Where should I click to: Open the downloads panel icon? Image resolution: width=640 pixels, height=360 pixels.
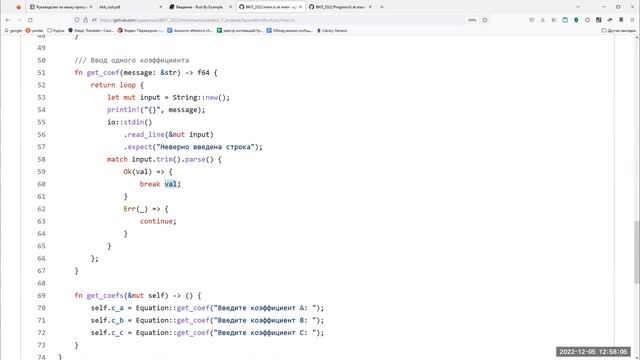(x=542, y=20)
